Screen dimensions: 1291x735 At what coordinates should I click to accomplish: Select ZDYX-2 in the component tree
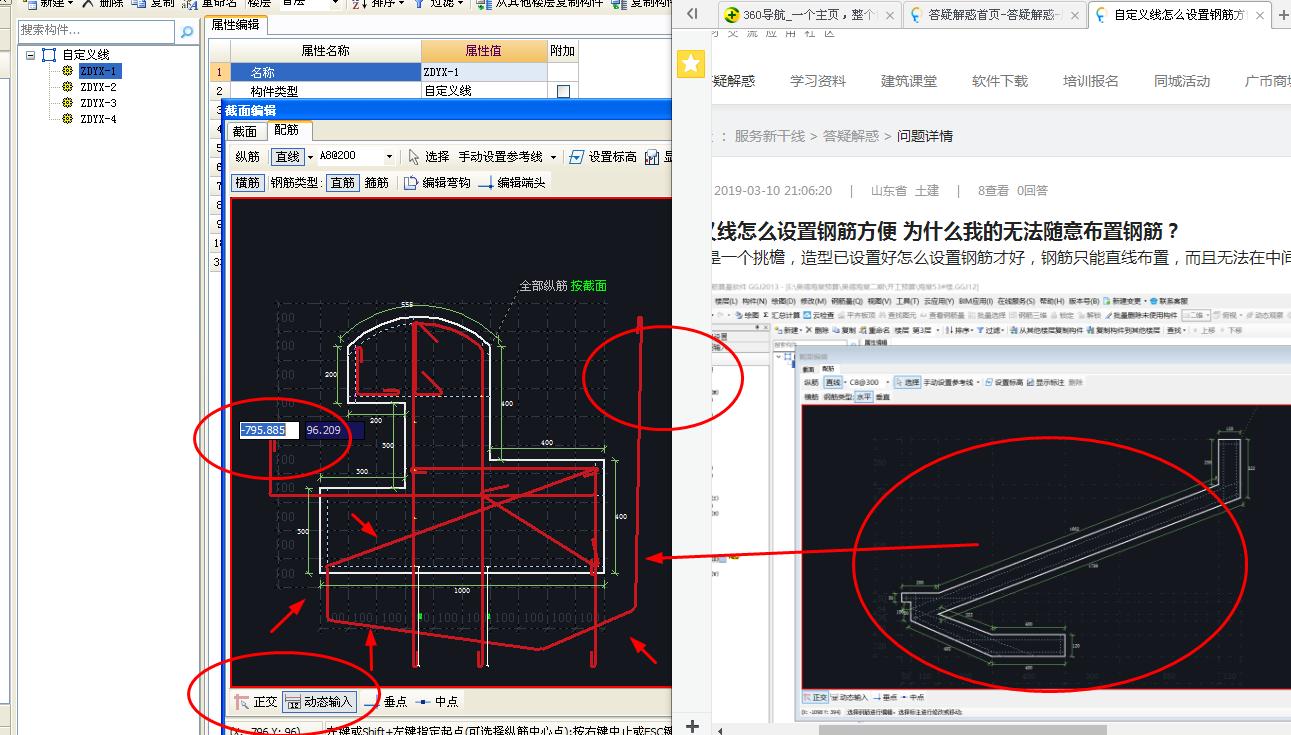[98, 87]
